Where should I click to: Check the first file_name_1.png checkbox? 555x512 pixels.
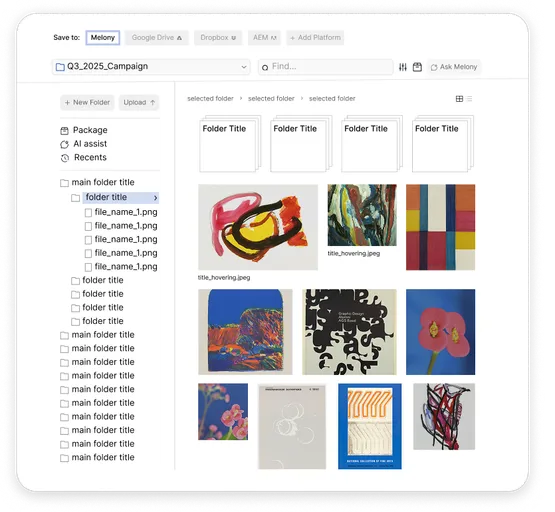coord(88,213)
